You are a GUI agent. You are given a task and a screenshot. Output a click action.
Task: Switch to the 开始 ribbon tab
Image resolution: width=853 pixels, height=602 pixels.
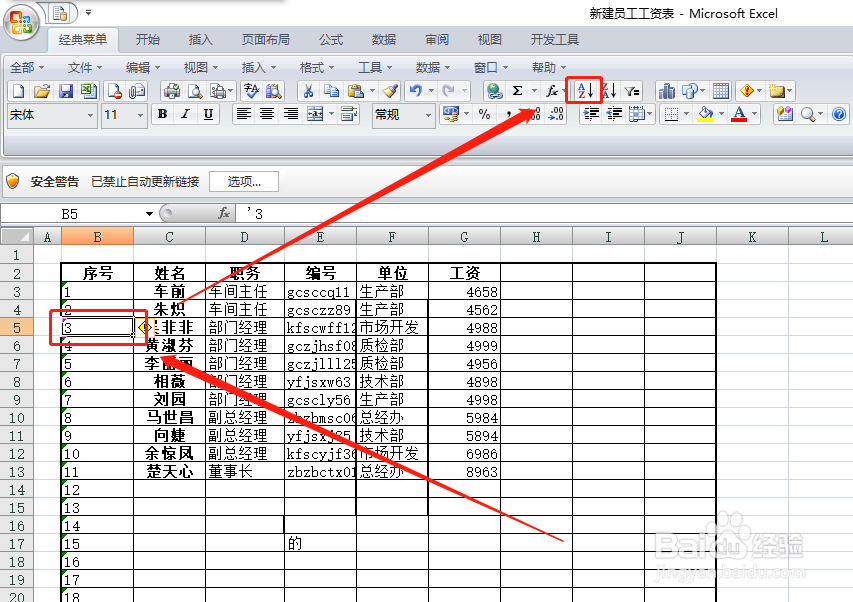tap(147, 39)
